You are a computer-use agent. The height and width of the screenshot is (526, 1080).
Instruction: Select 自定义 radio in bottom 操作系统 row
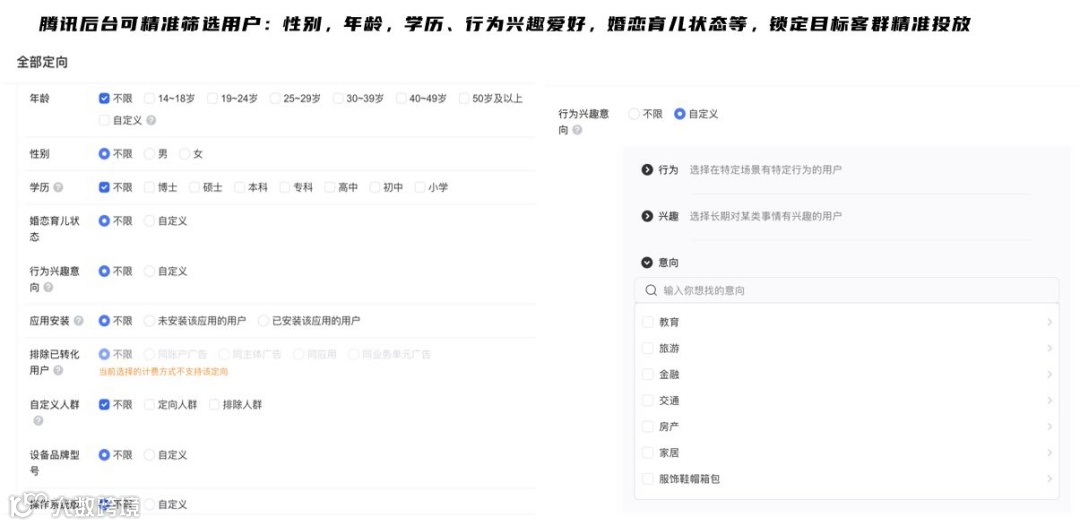coord(149,505)
